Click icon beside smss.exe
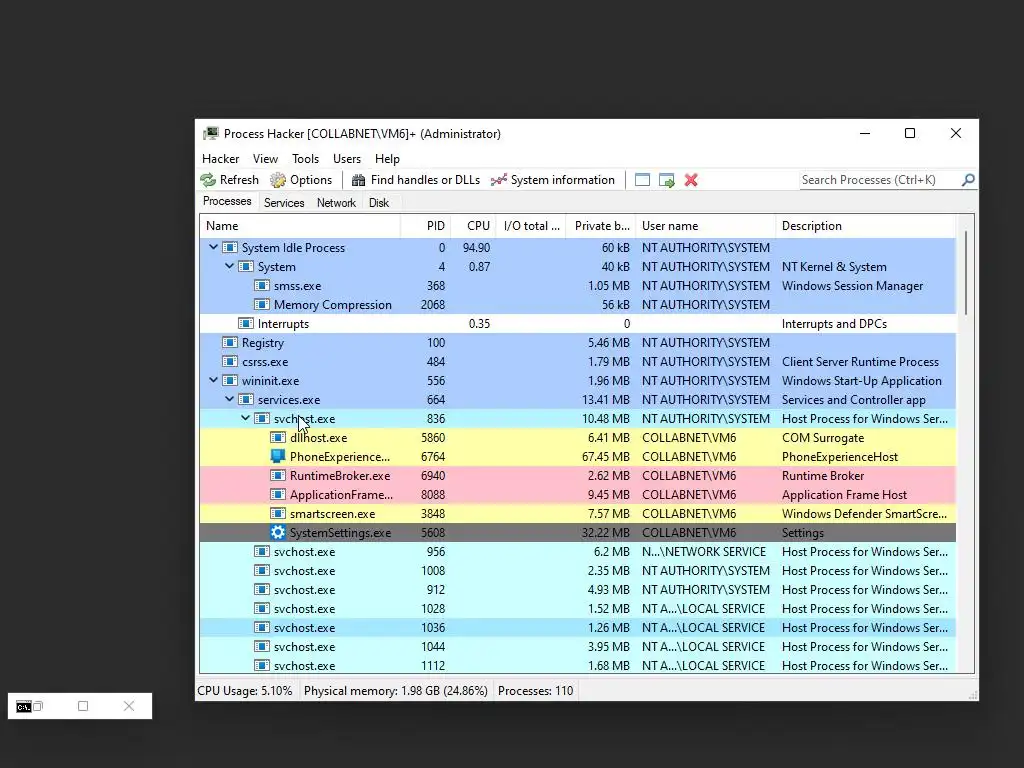Image resolution: width=1024 pixels, height=768 pixels. [262, 285]
